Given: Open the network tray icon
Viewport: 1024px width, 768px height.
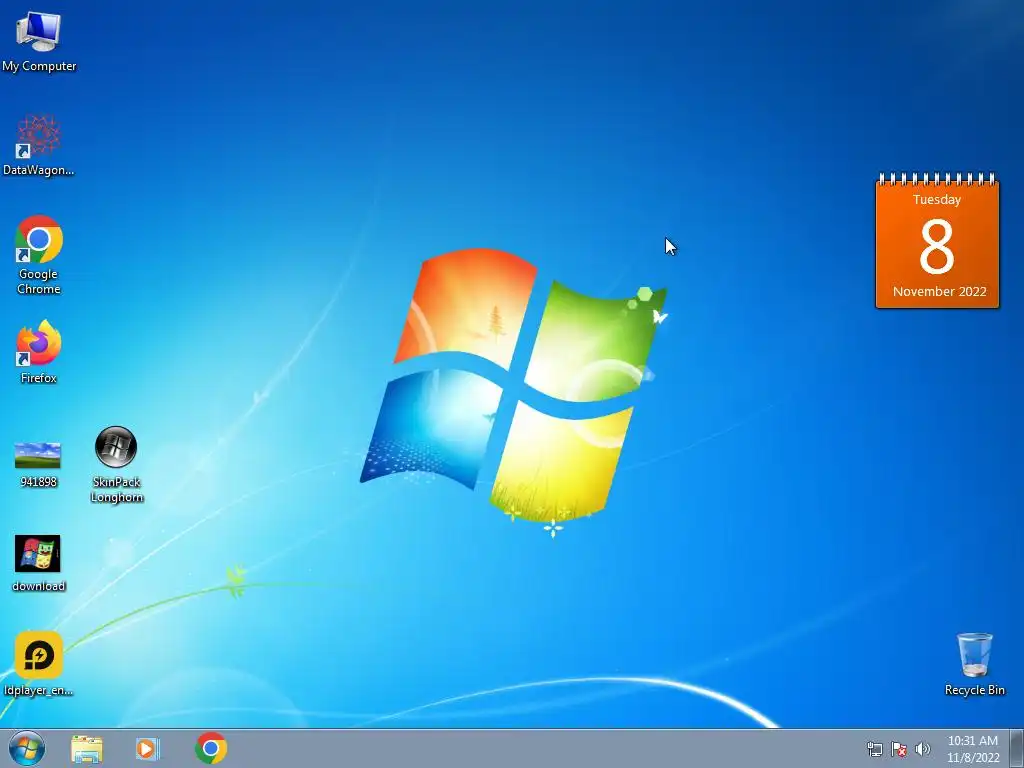Looking at the screenshot, I should 874,749.
